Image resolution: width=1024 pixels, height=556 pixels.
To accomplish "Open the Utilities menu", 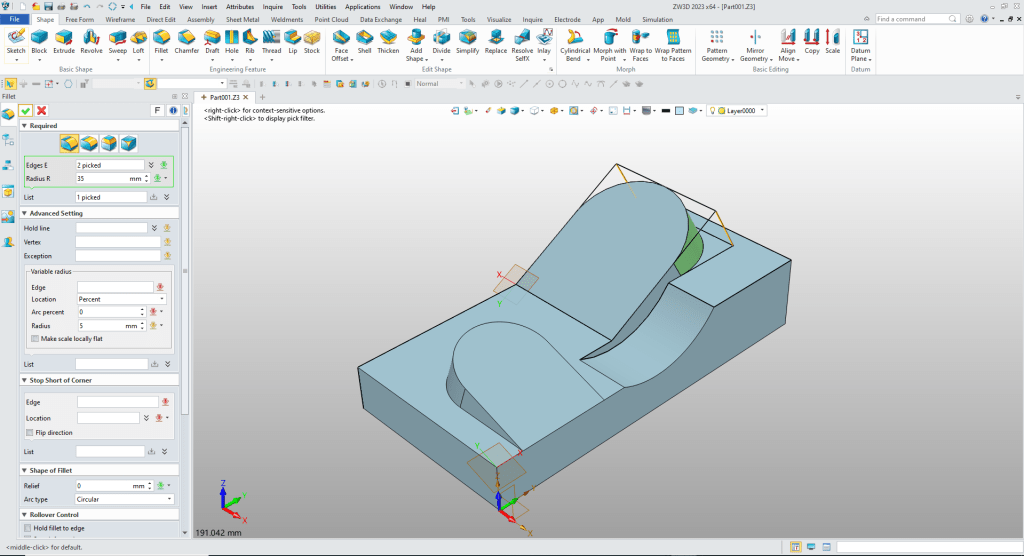I will click(x=326, y=6).
